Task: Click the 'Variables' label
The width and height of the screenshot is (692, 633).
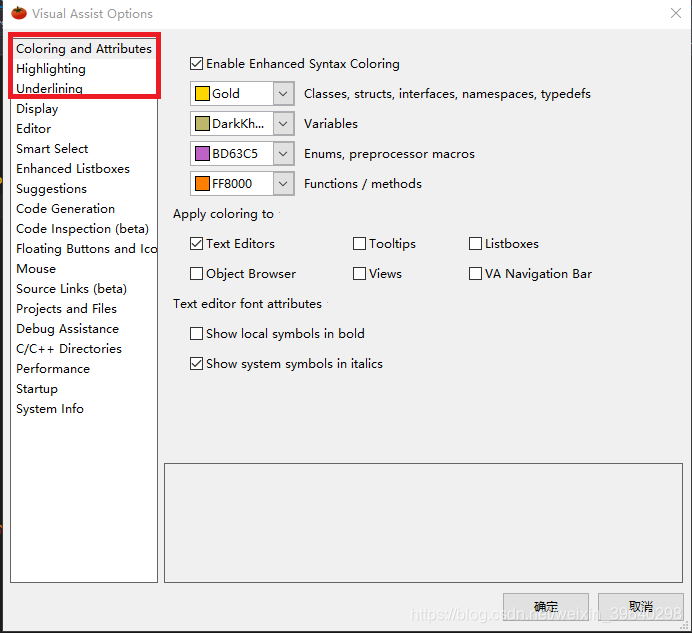Action: 331,124
